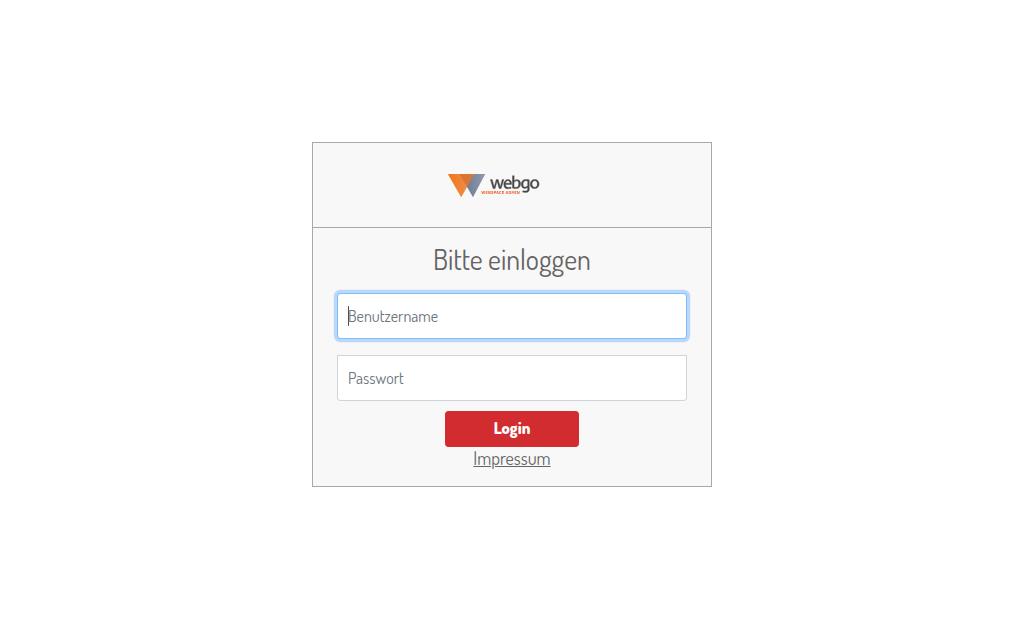Click the webgo header image
This screenshot has height=629, width=1024.
[494, 185]
